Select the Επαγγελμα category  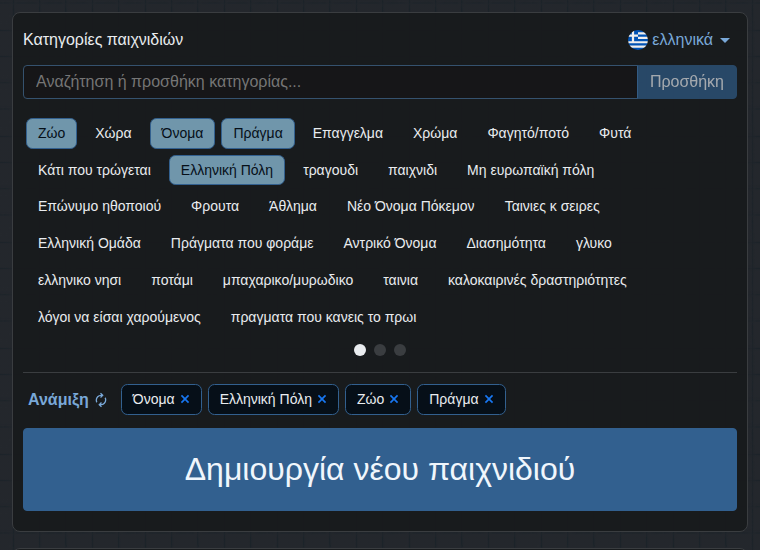tap(348, 133)
